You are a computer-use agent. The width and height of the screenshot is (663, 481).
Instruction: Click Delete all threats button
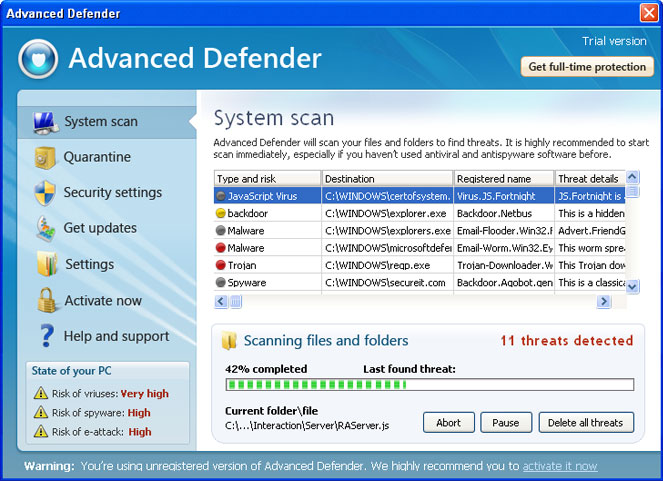[586, 423]
